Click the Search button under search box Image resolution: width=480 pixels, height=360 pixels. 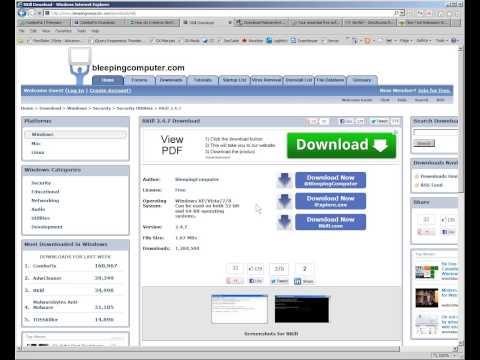click(424, 143)
